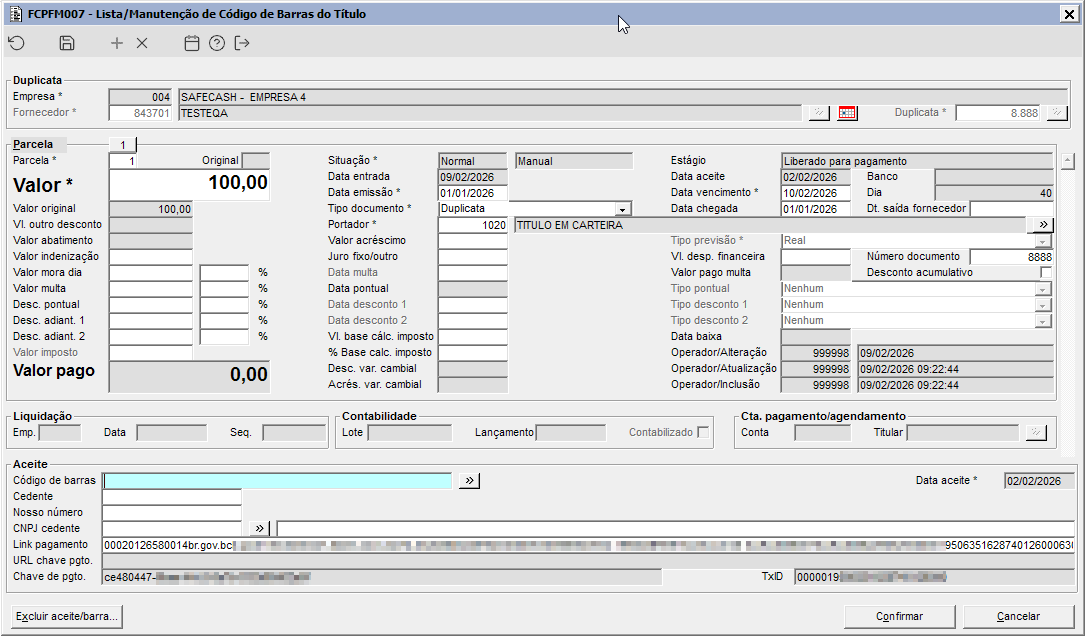Click the Parcela panel scrollbar up arrow
This screenshot has width=1085, height=636.
point(1067,160)
